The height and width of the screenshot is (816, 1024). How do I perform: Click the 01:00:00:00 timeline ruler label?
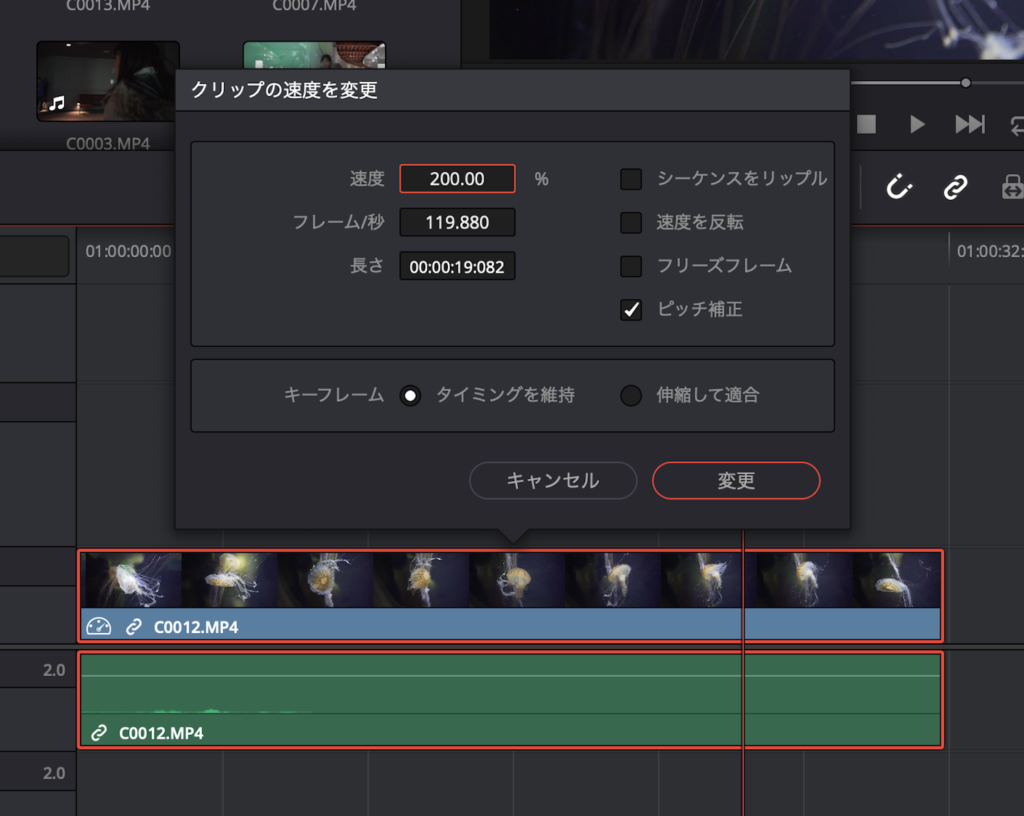[x=128, y=251]
